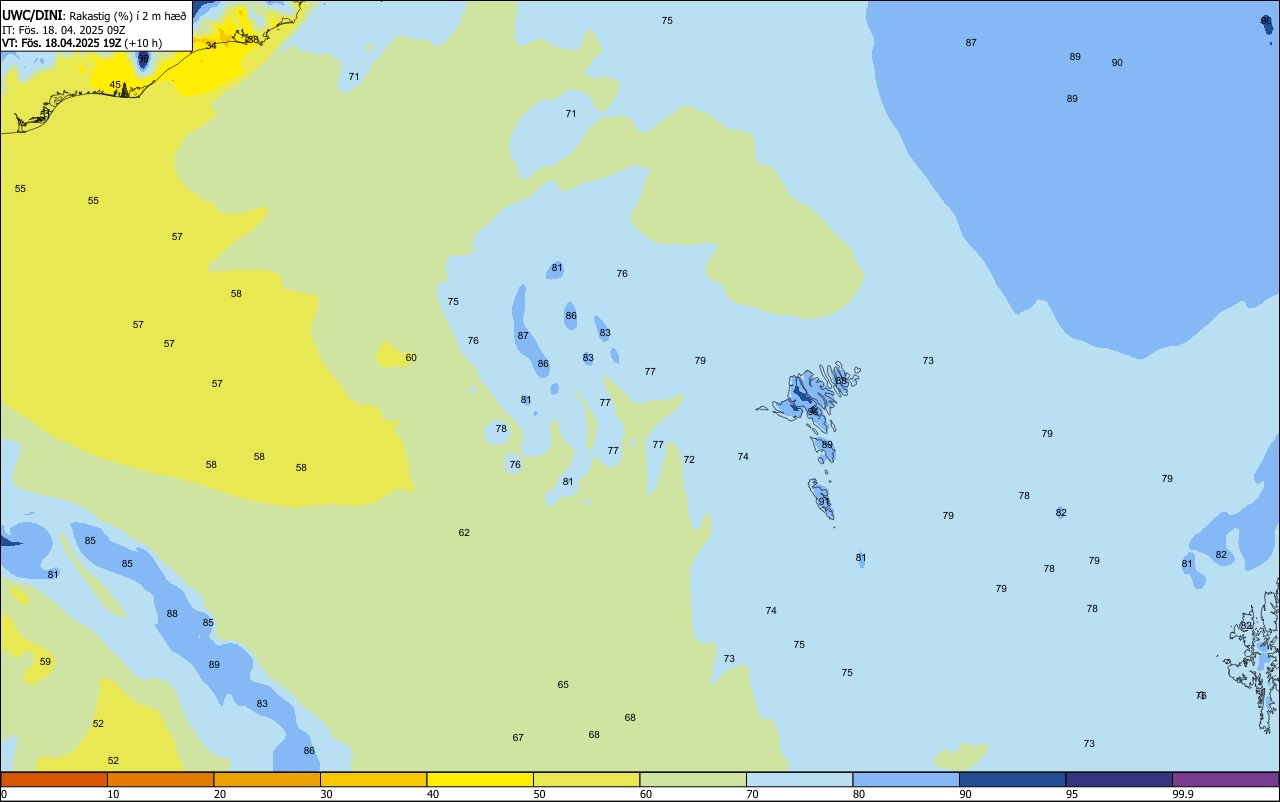Click the map value 62

pyautogui.click(x=464, y=532)
